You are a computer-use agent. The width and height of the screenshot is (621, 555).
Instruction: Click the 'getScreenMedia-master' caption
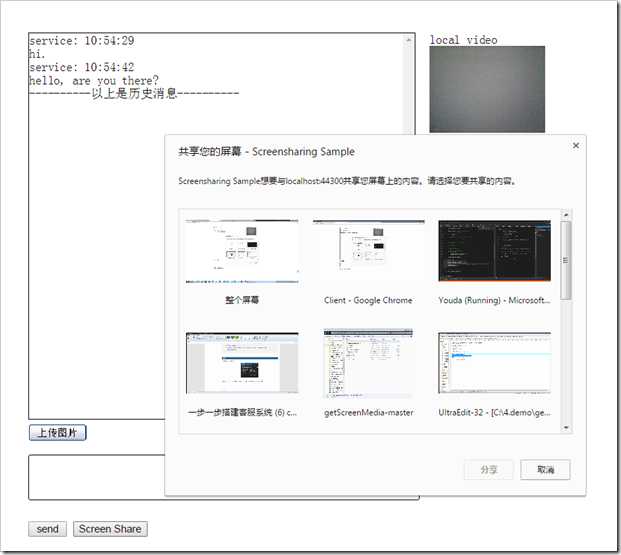click(x=368, y=412)
